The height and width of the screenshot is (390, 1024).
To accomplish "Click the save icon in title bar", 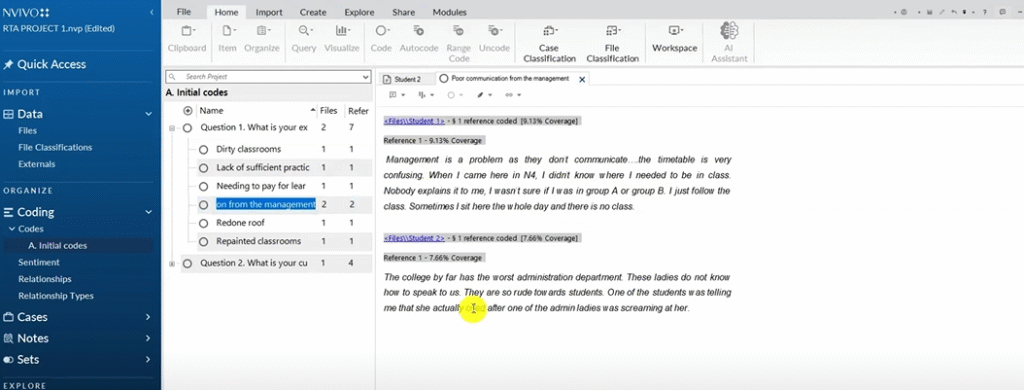I will 931,12.
